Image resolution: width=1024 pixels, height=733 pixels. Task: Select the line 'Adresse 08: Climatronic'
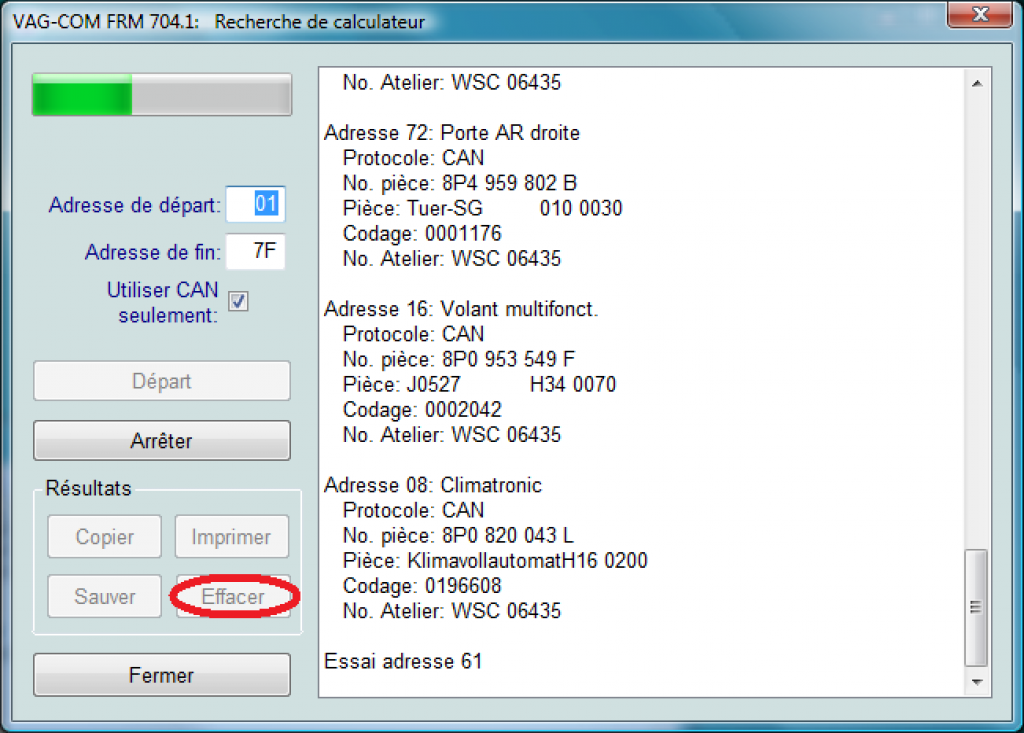pos(433,485)
